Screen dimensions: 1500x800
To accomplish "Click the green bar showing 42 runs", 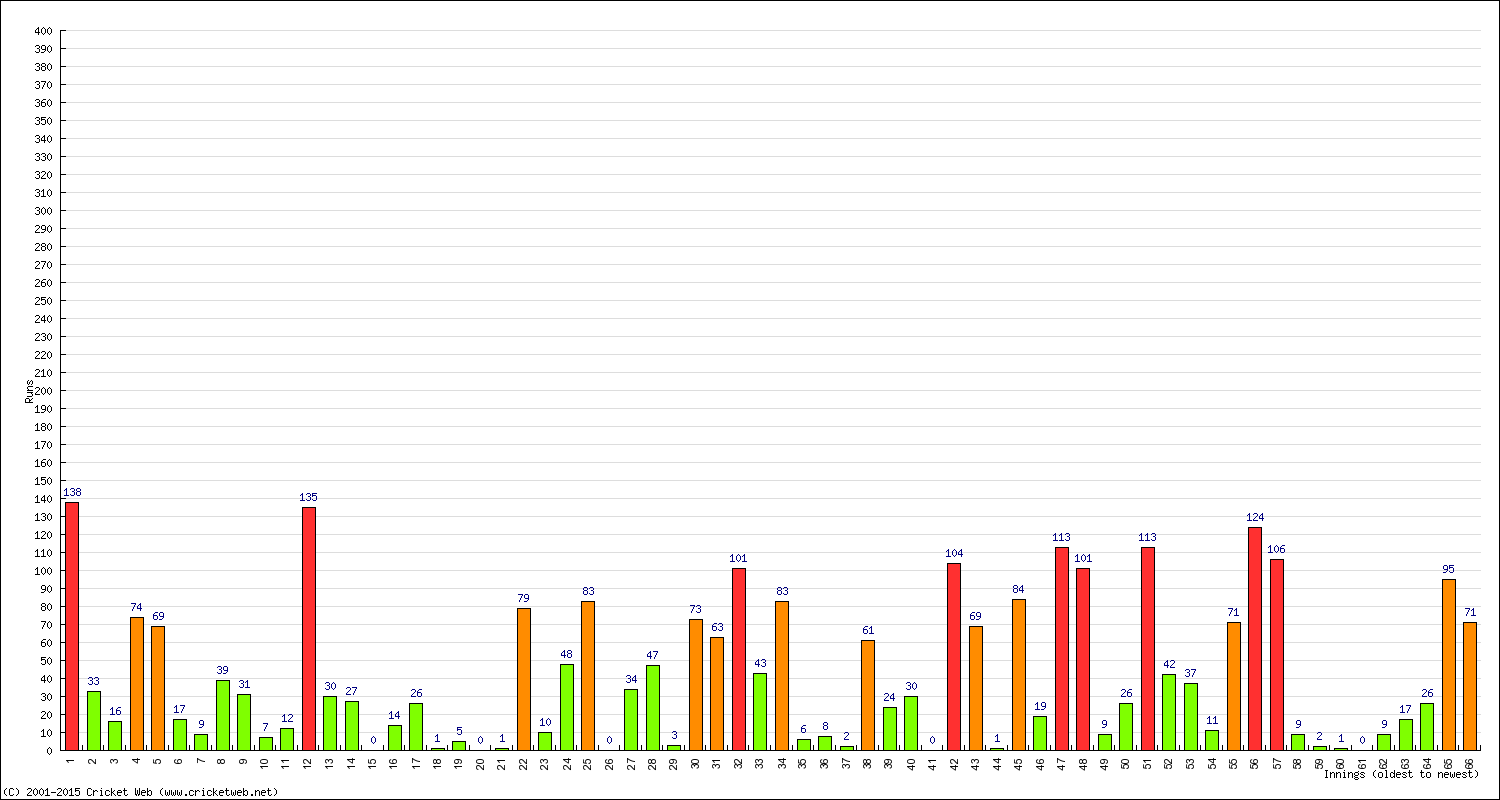I will [x=1169, y=712].
